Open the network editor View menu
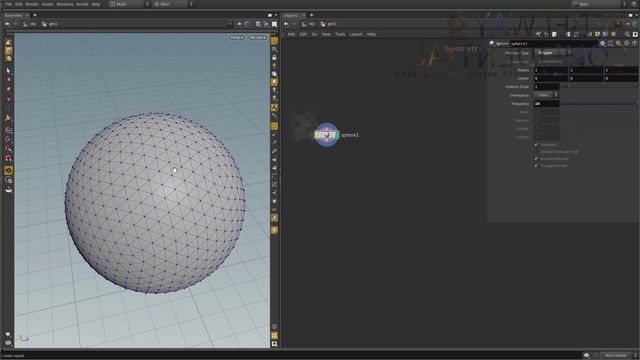 point(326,34)
